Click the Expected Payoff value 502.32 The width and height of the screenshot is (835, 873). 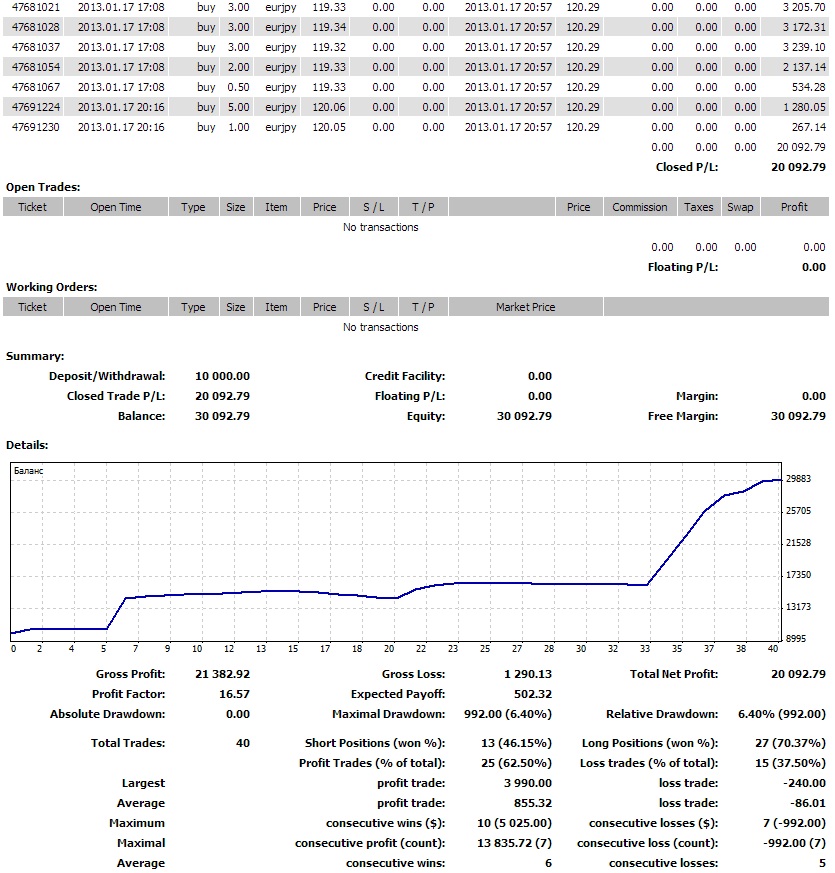pyautogui.click(x=533, y=694)
